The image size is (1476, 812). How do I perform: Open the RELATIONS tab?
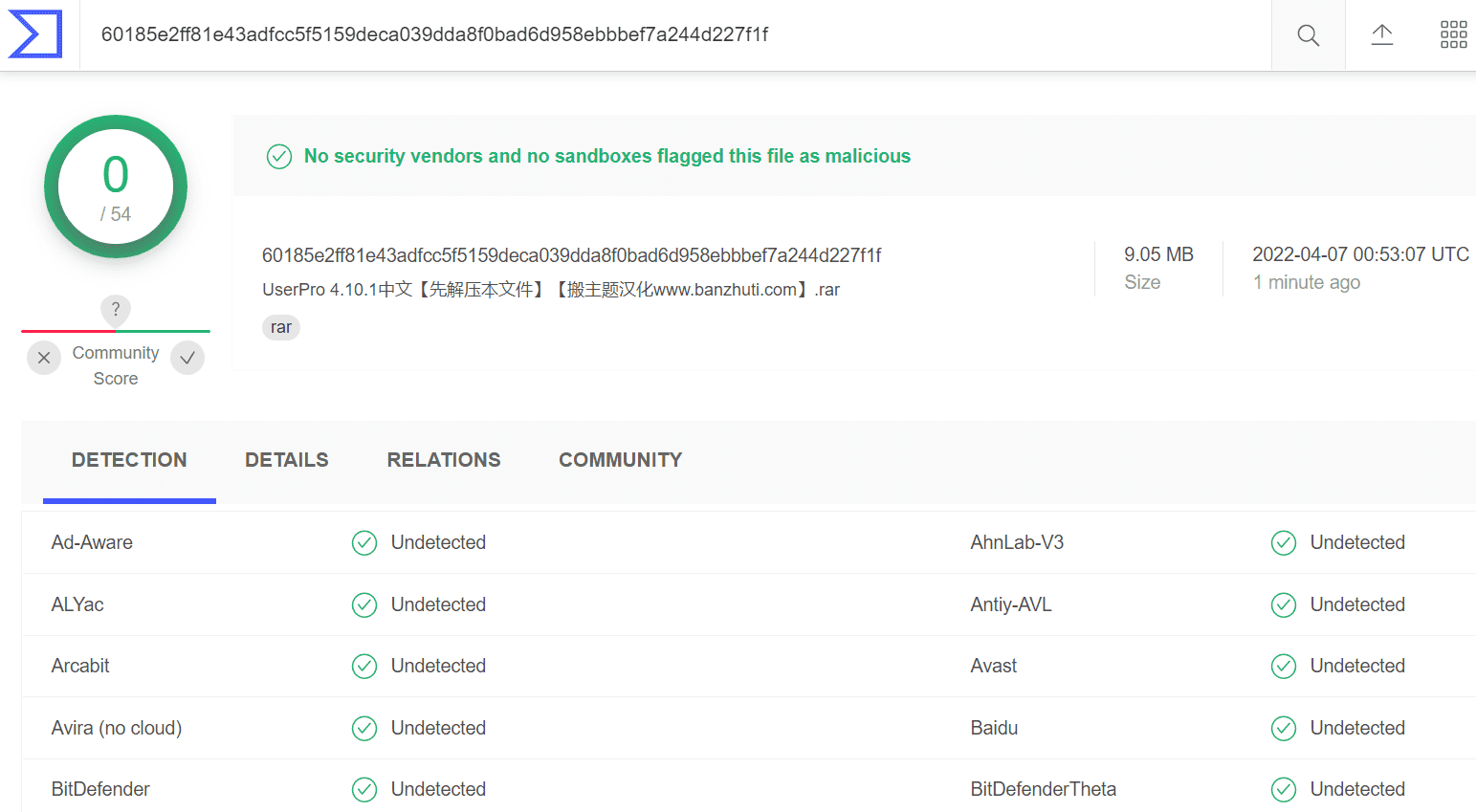coord(444,460)
